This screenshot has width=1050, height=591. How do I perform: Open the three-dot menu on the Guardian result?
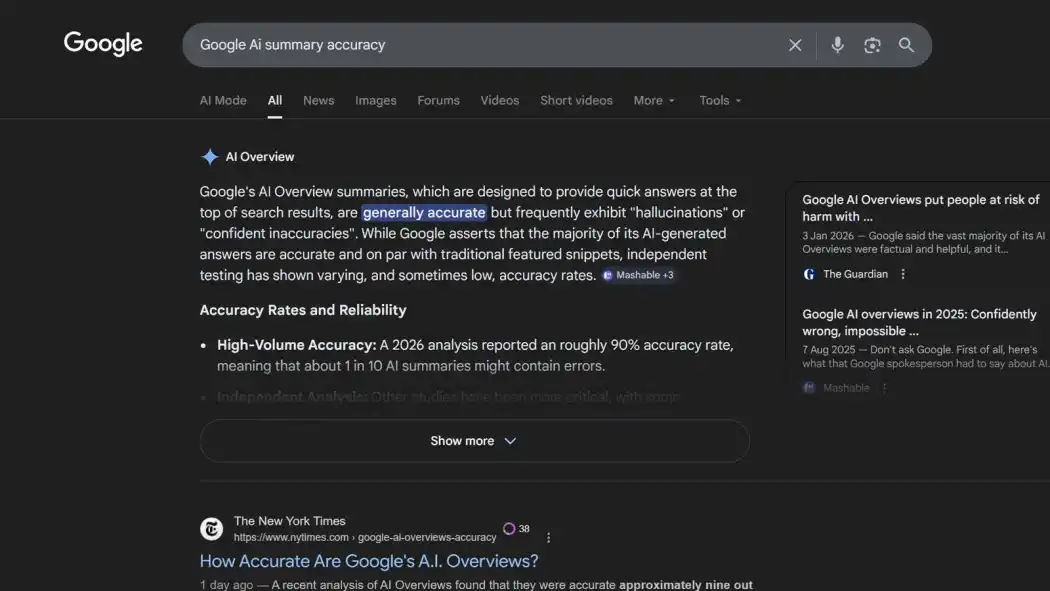[x=903, y=273]
